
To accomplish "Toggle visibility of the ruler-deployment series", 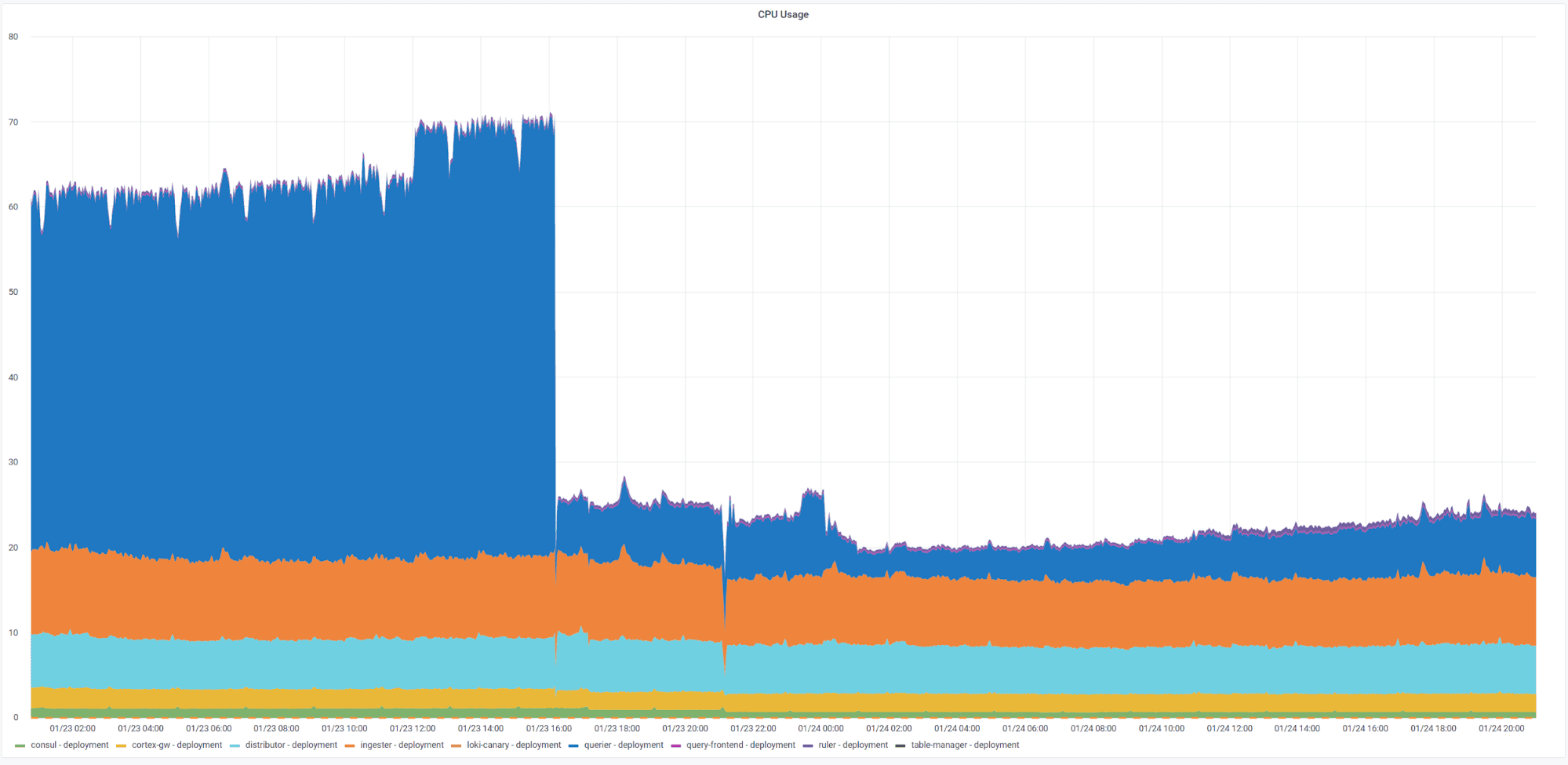I will pos(854,745).
